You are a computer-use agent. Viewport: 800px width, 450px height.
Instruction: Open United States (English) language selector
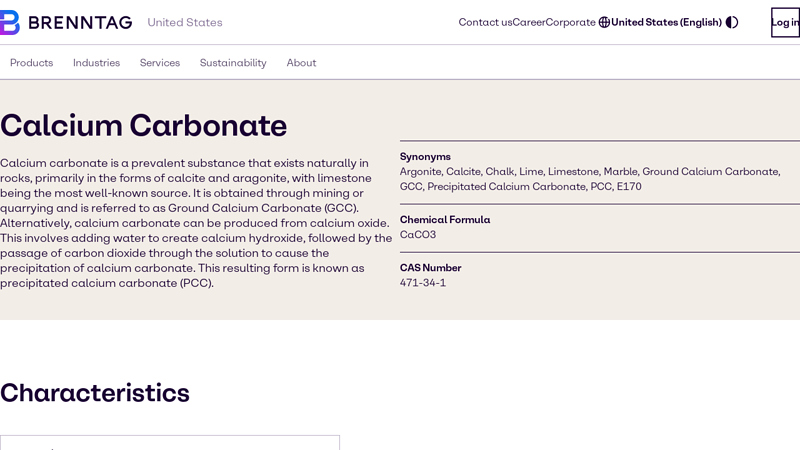(666, 22)
